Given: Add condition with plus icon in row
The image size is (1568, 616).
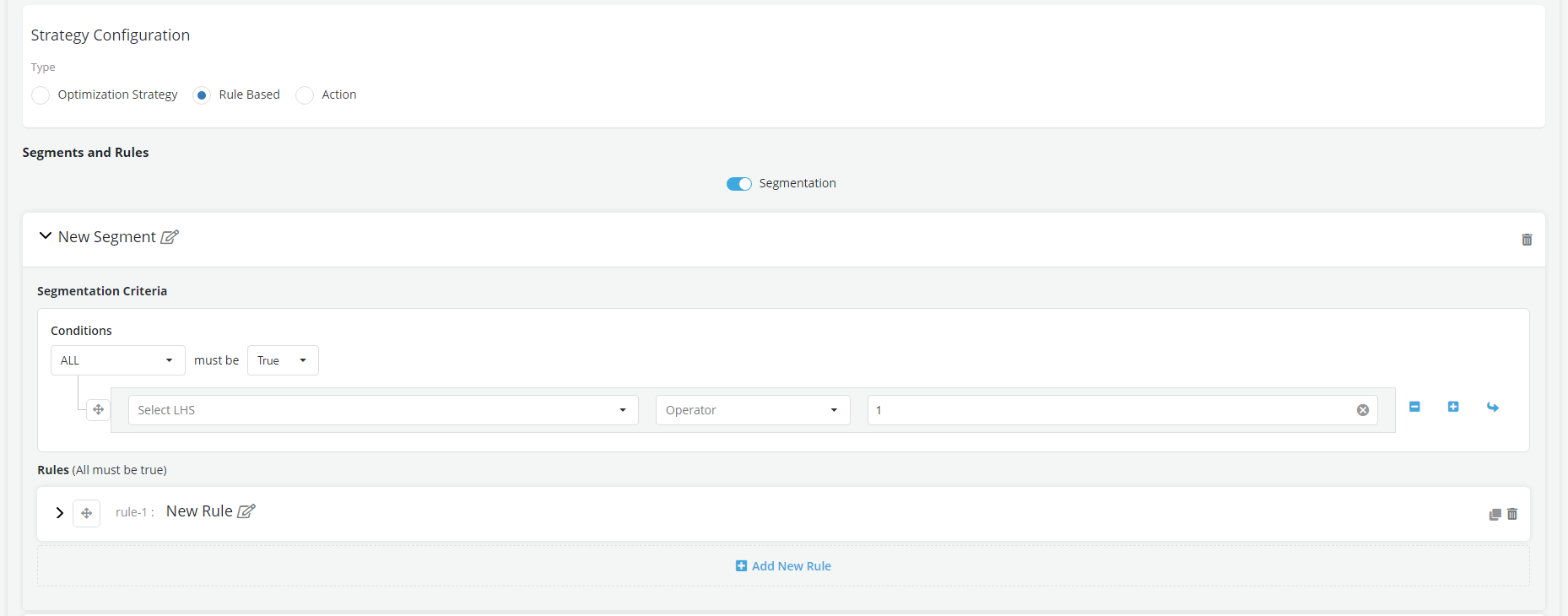Looking at the screenshot, I should click(x=1453, y=407).
